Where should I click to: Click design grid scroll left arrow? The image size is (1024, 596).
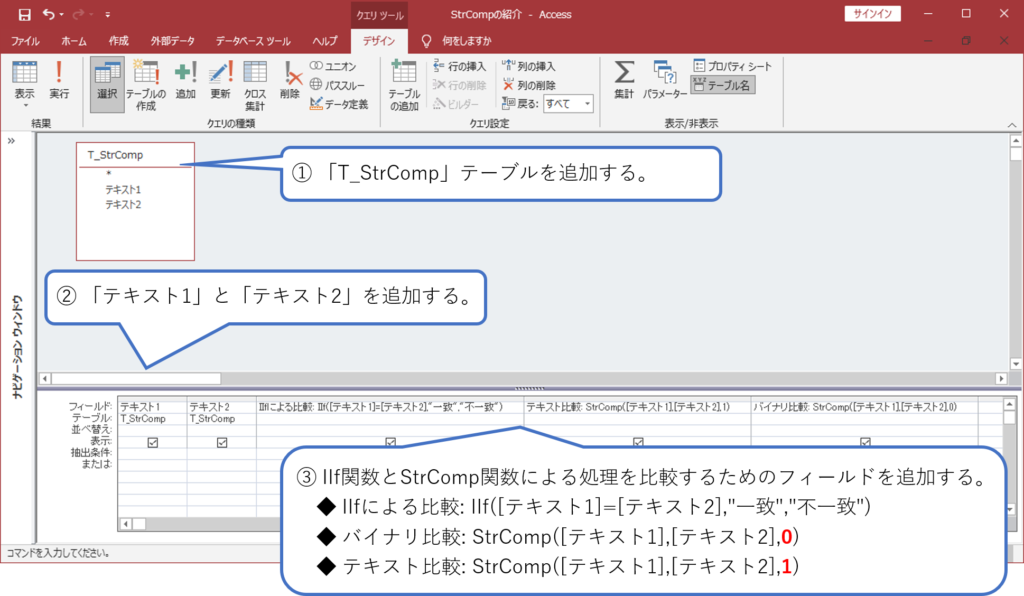pyautogui.click(x=125, y=524)
